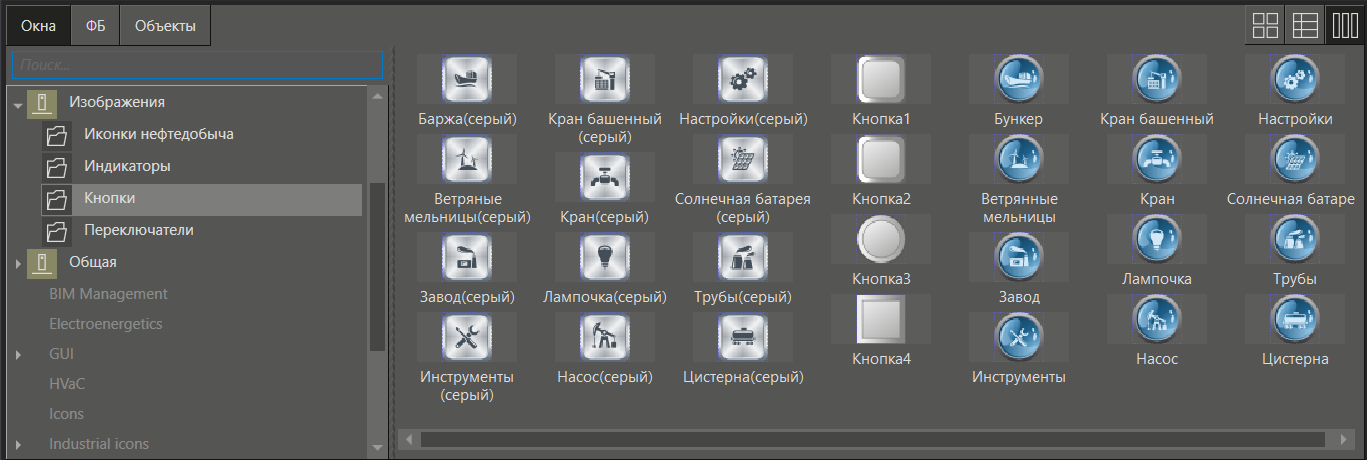The width and height of the screenshot is (1367, 460).
Task: Pick the square Кнопка4 image
Action: 881,318
